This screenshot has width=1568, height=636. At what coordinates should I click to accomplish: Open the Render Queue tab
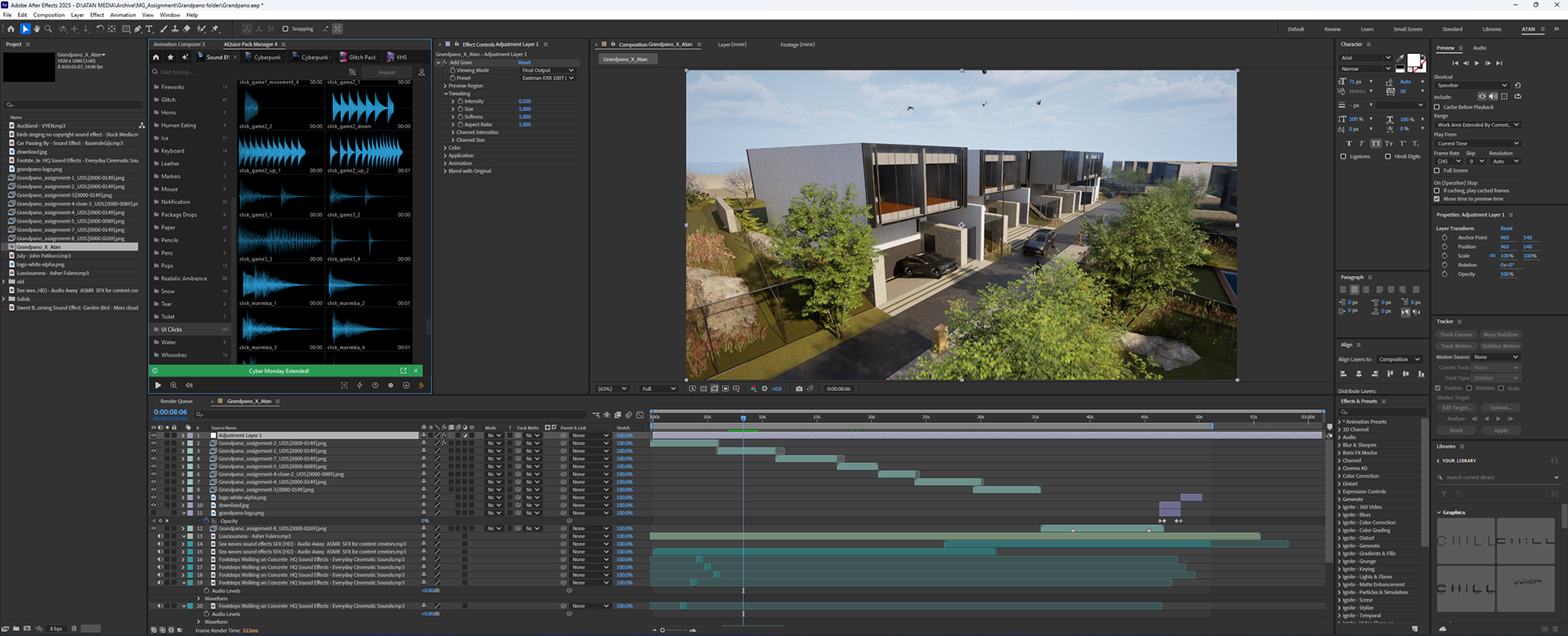tap(176, 401)
